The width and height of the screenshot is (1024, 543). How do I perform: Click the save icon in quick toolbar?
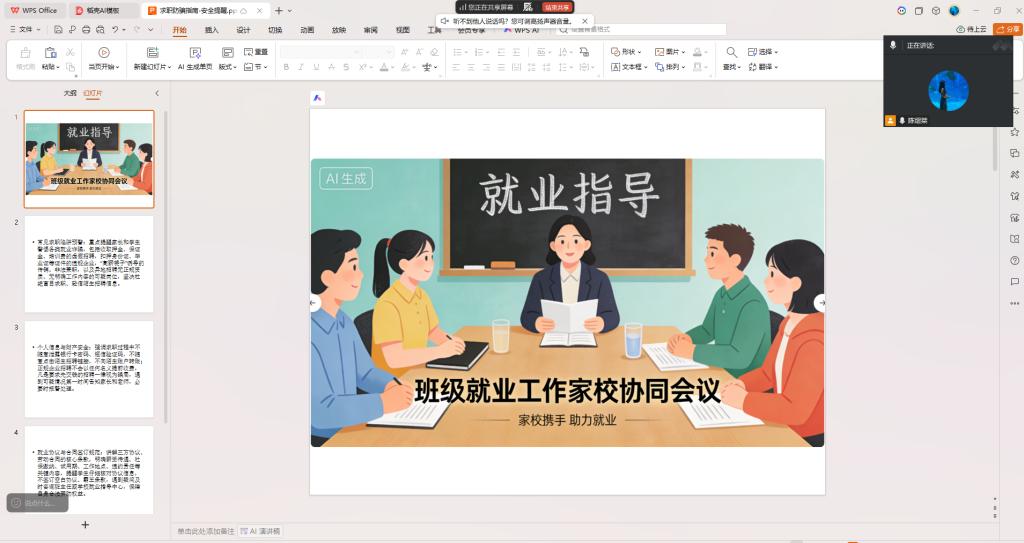(x=60, y=30)
